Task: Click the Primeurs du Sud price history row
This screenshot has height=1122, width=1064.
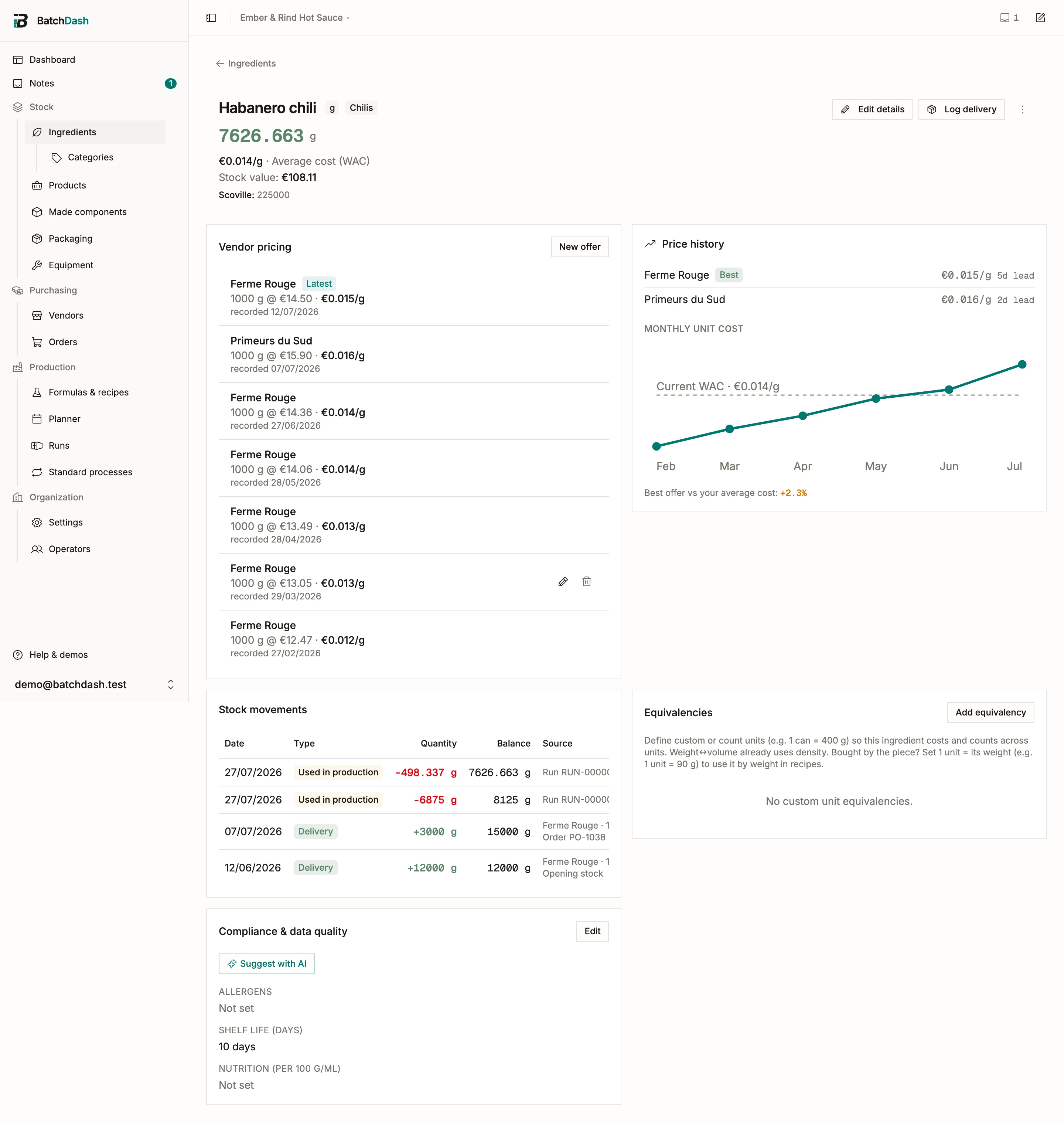Action: tap(839, 299)
